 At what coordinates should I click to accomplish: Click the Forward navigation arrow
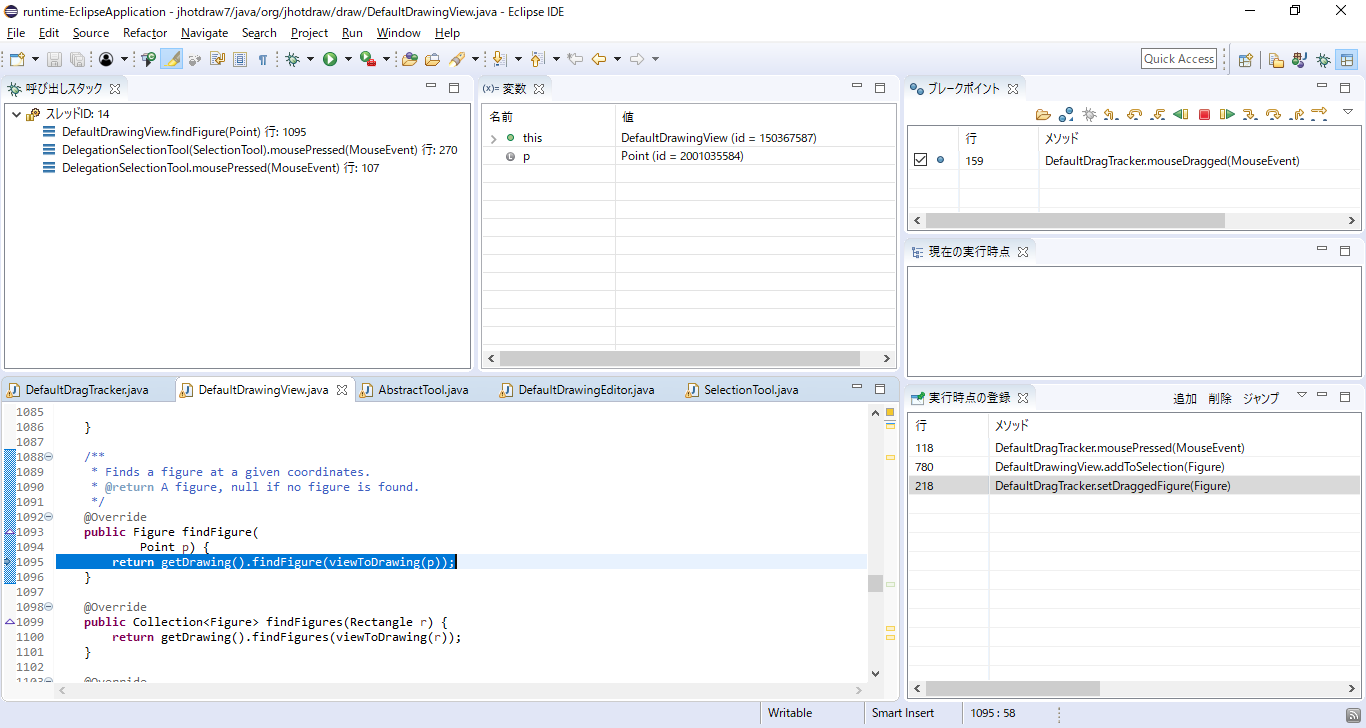636,59
